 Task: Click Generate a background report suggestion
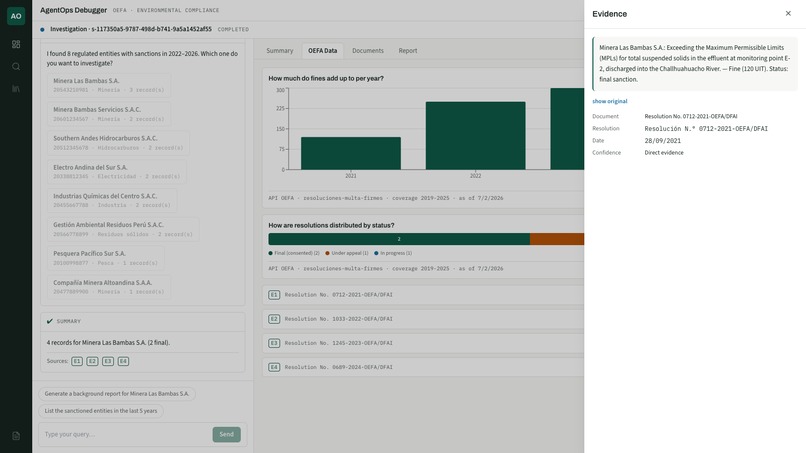pos(117,393)
